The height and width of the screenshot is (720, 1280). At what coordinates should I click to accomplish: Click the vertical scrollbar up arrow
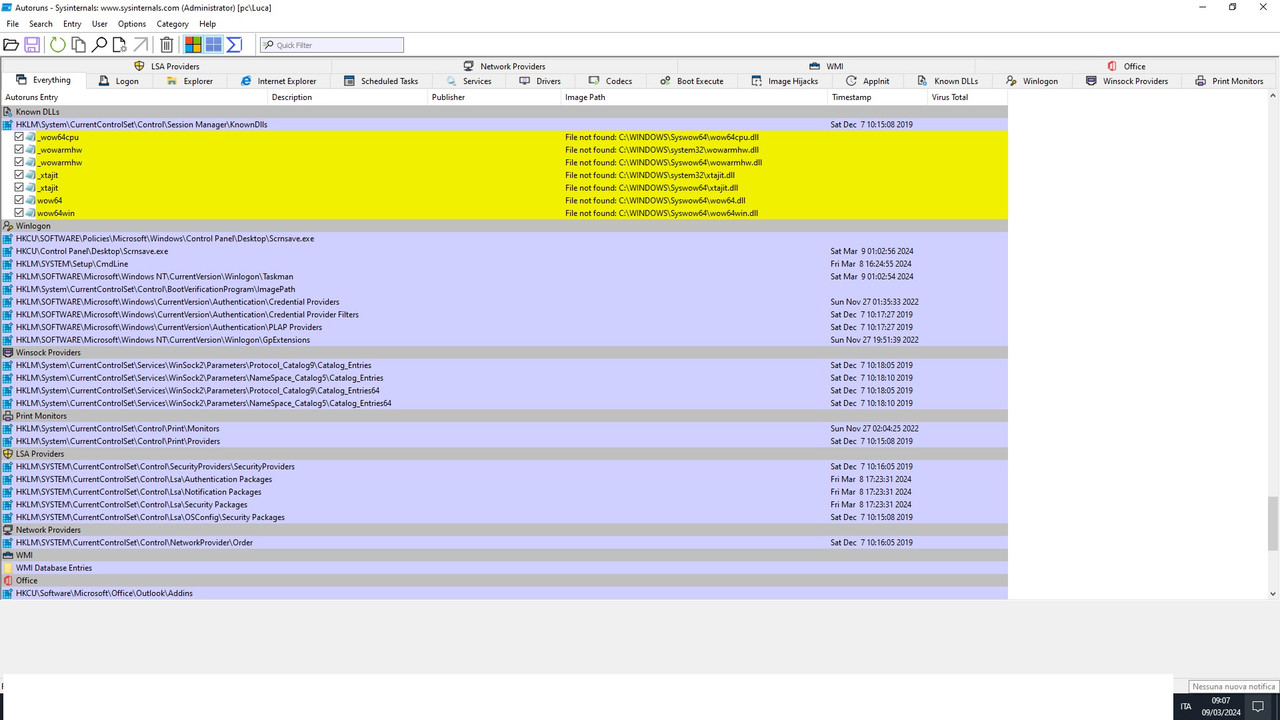click(x=1273, y=97)
